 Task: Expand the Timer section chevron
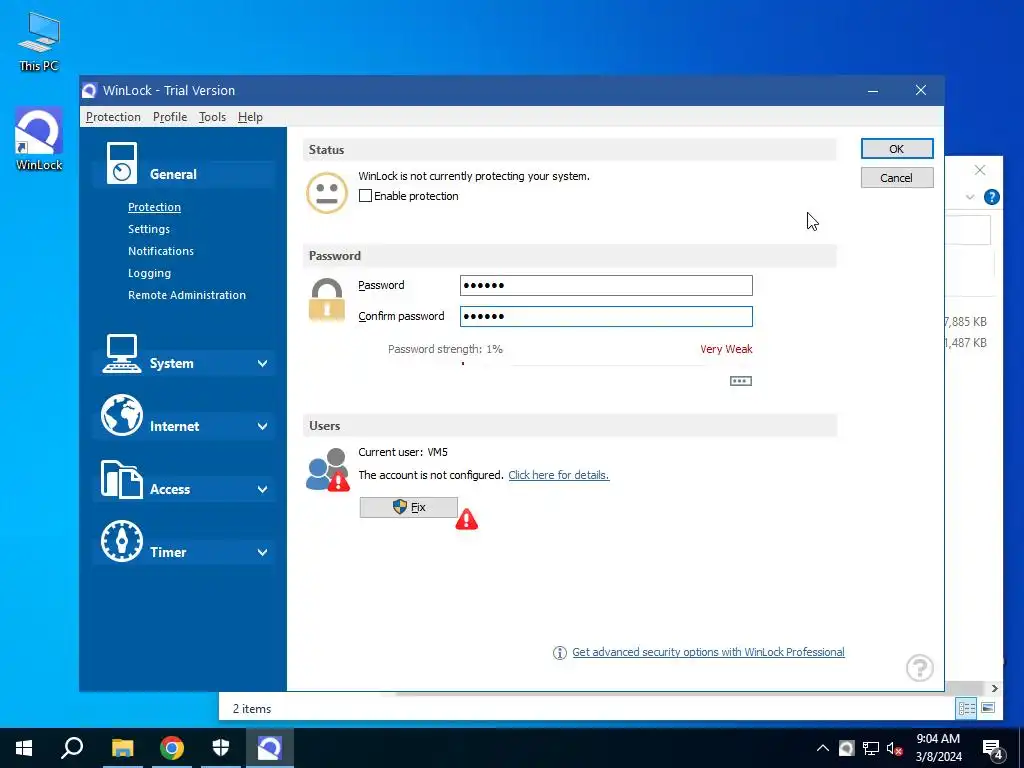pos(263,552)
